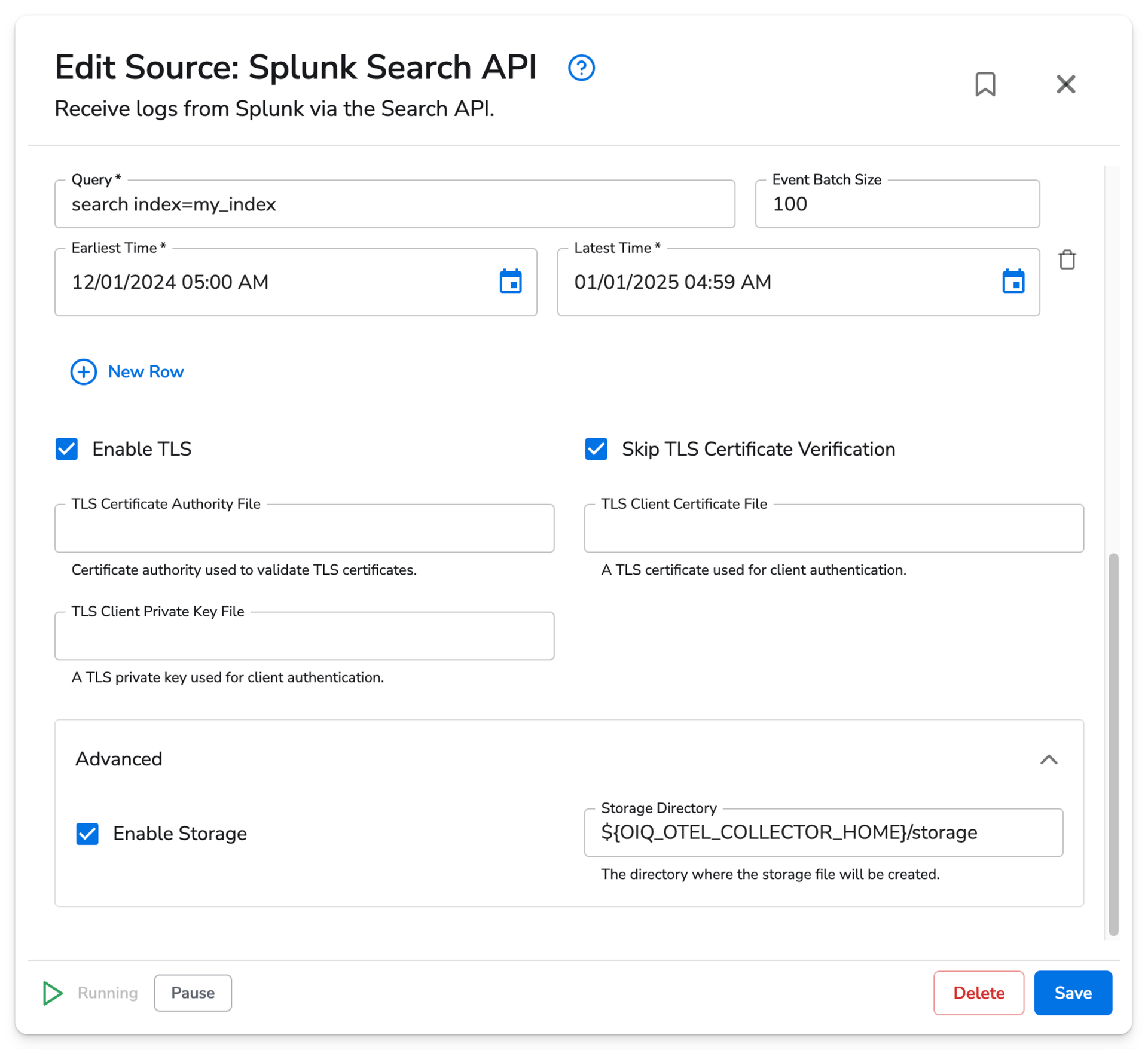
Task: Select the Query input field
Action: [395, 204]
